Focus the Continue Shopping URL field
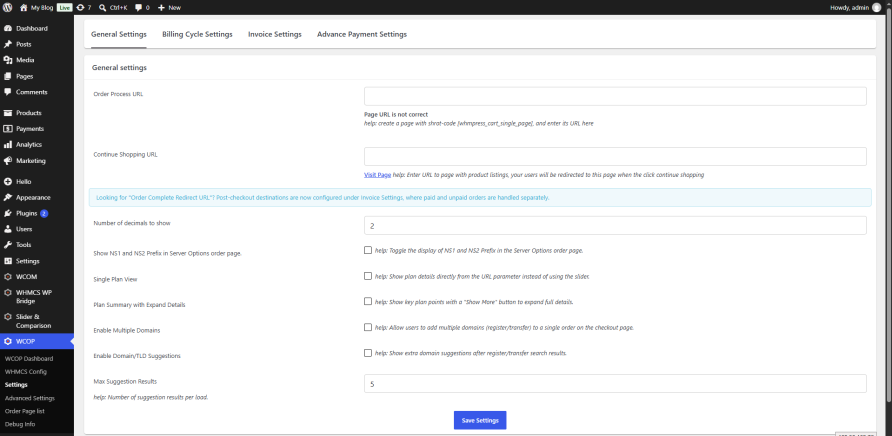Image resolution: width=892 pixels, height=436 pixels. coord(615,157)
